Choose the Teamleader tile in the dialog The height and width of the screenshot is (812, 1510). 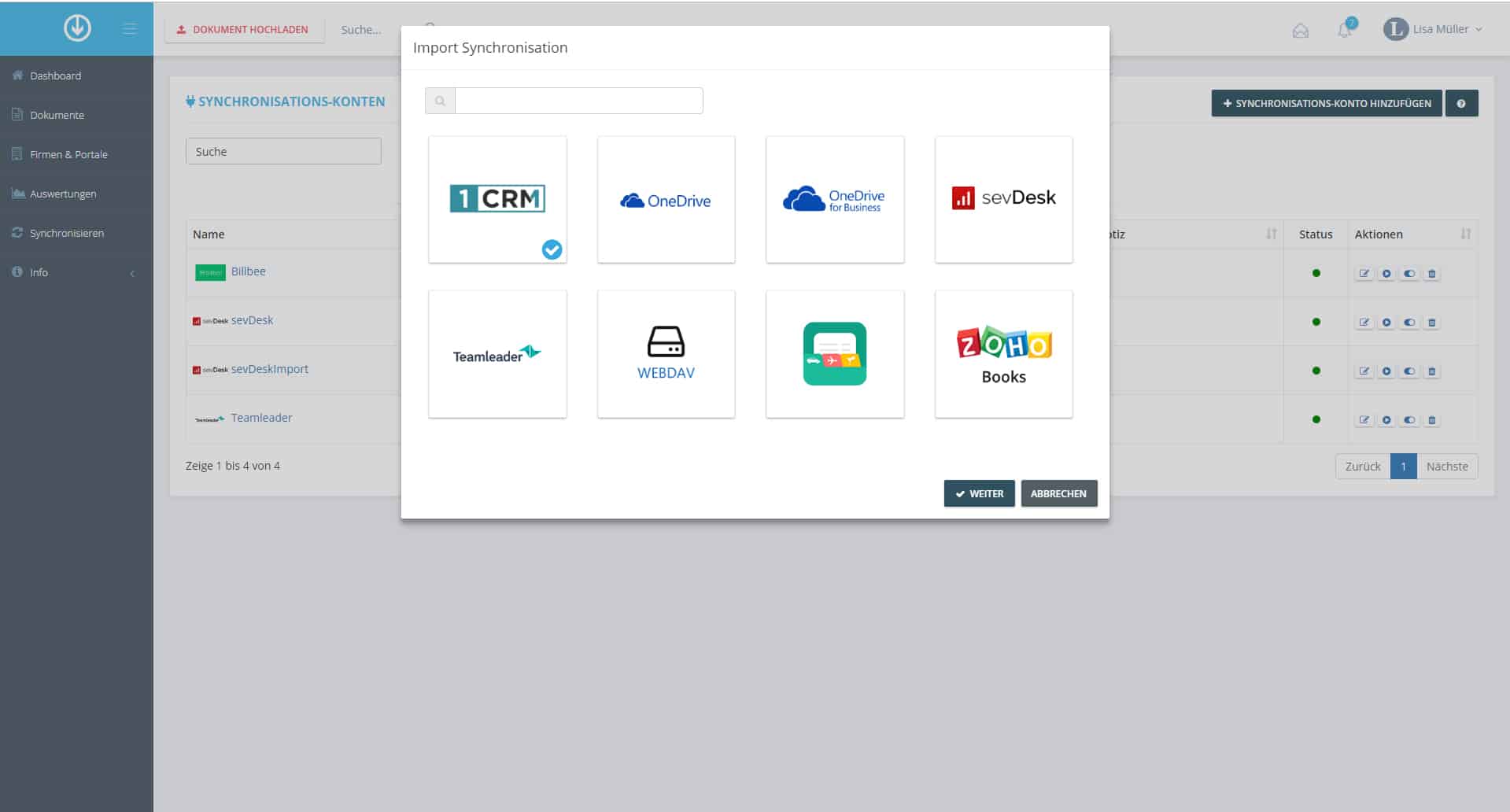point(497,354)
